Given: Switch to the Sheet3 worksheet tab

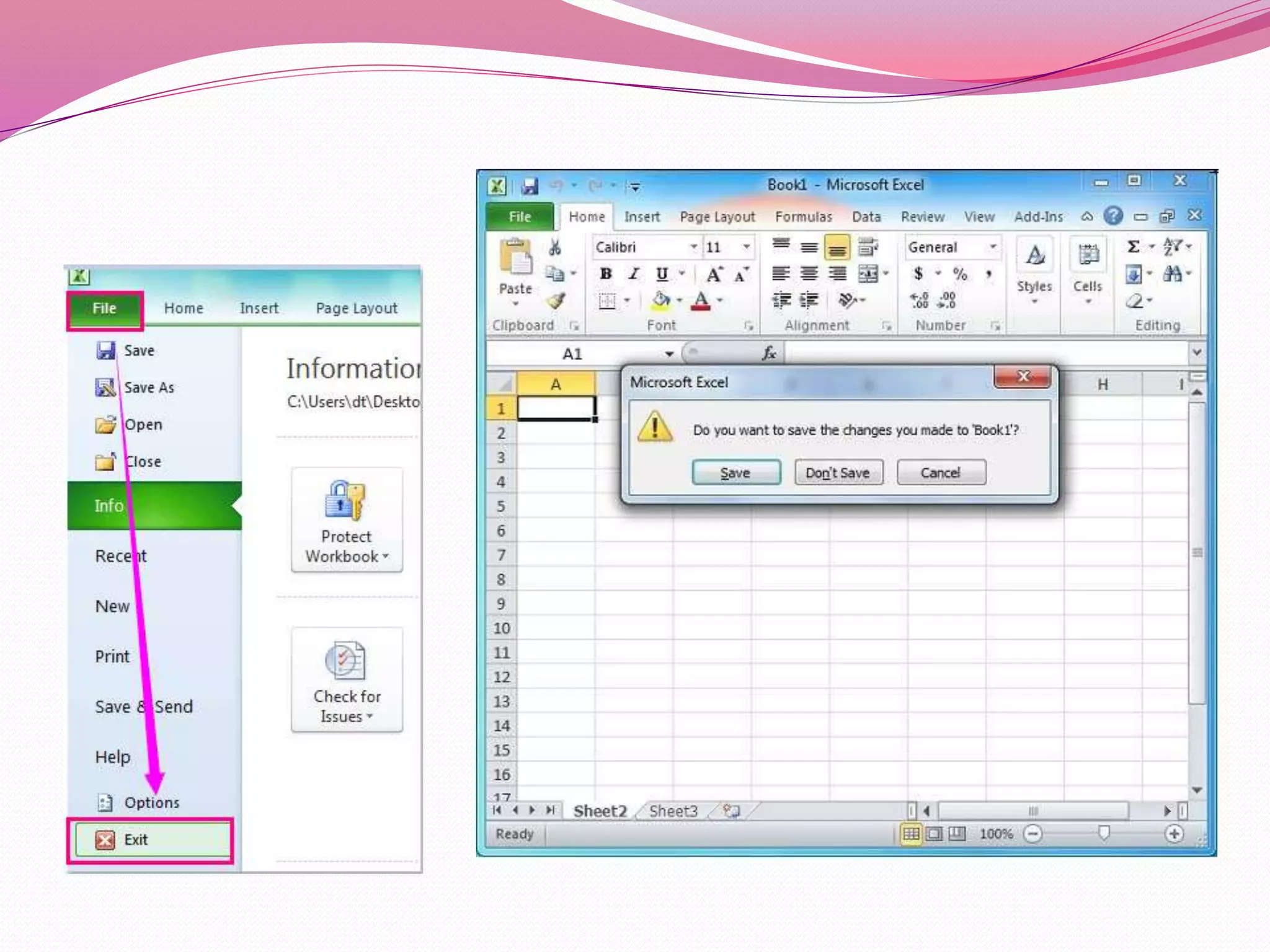Looking at the screenshot, I should [x=673, y=811].
